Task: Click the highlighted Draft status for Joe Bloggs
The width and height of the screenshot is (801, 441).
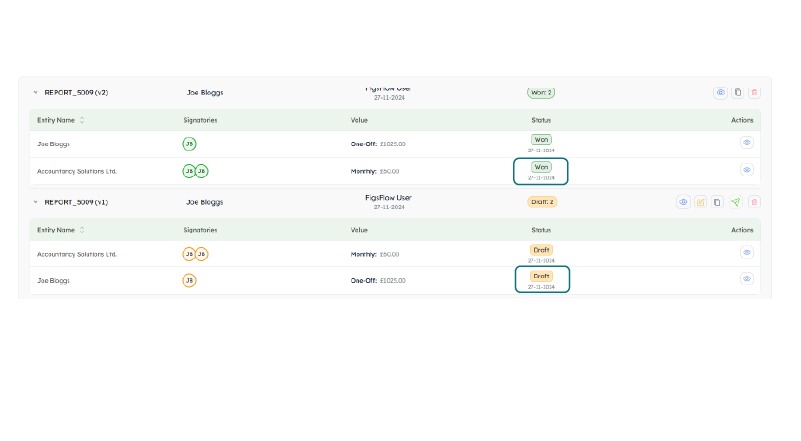Action: coord(542,276)
